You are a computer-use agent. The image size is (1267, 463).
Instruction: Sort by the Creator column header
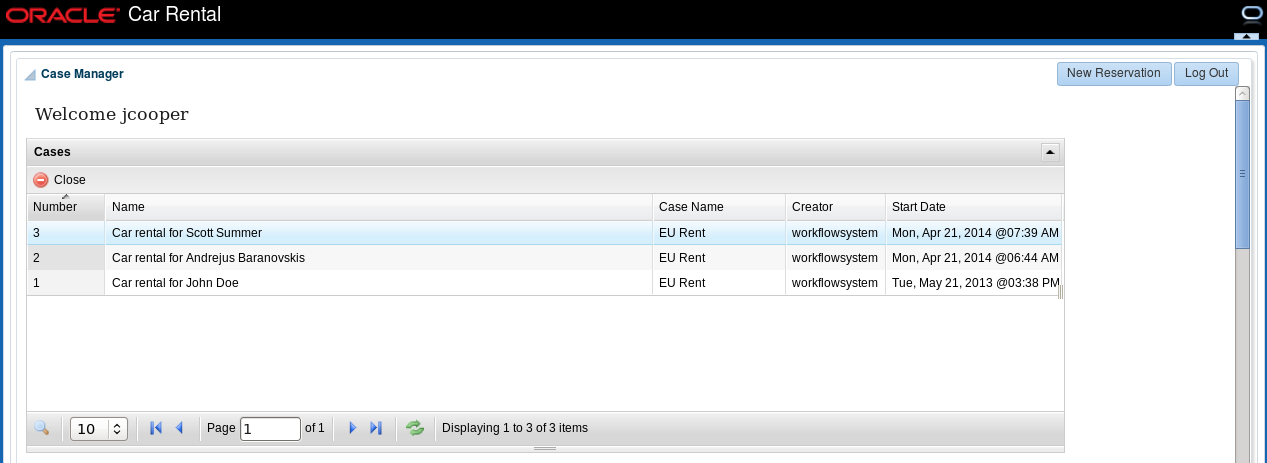pos(835,207)
